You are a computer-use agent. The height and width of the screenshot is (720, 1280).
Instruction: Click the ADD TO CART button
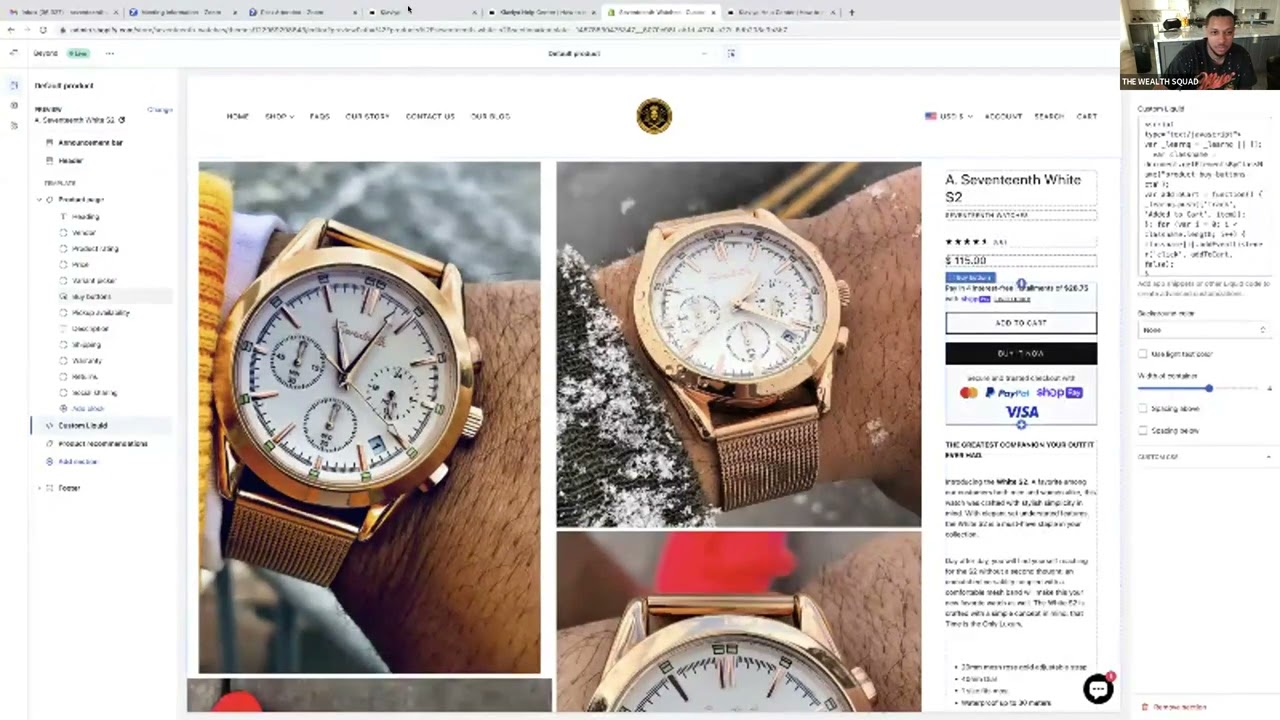[1021, 323]
